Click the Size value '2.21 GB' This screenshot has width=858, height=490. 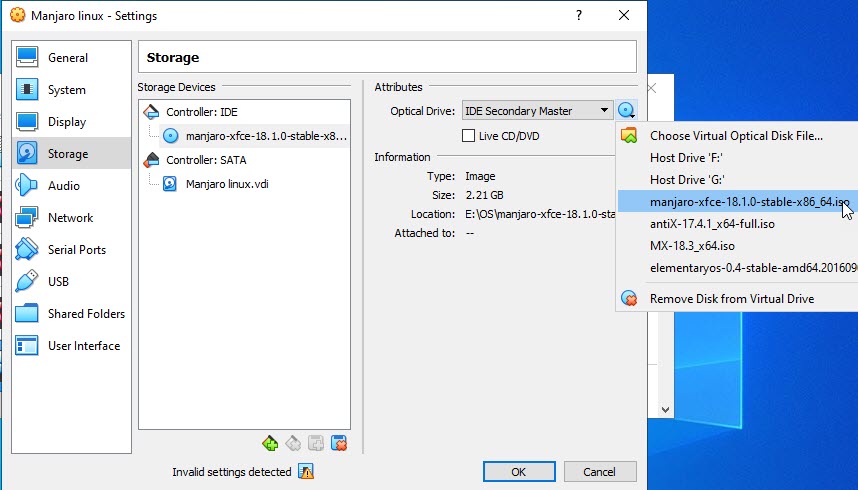coord(484,195)
